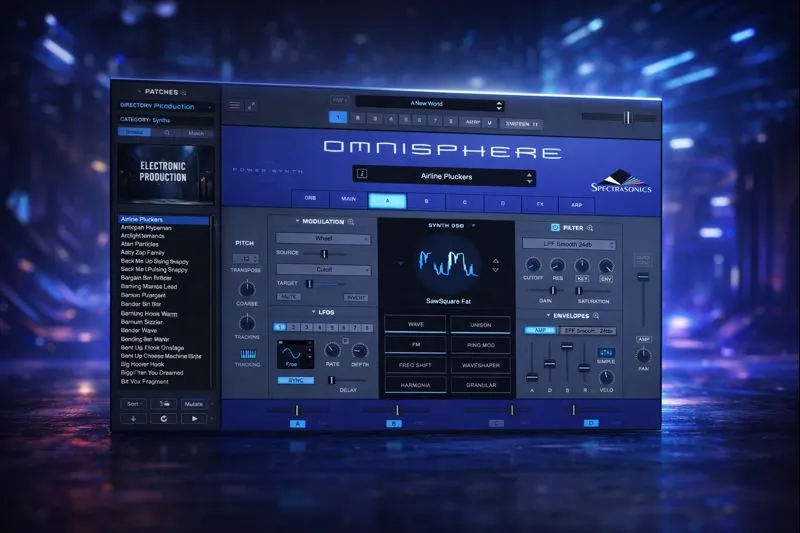This screenshot has width=800, height=533.
Task: Open the Directory Production dropdown
Action: pos(166,106)
